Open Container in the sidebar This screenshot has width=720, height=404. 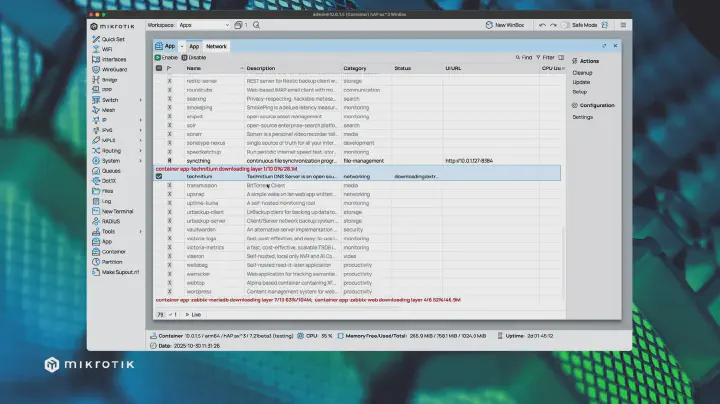(x=109, y=252)
